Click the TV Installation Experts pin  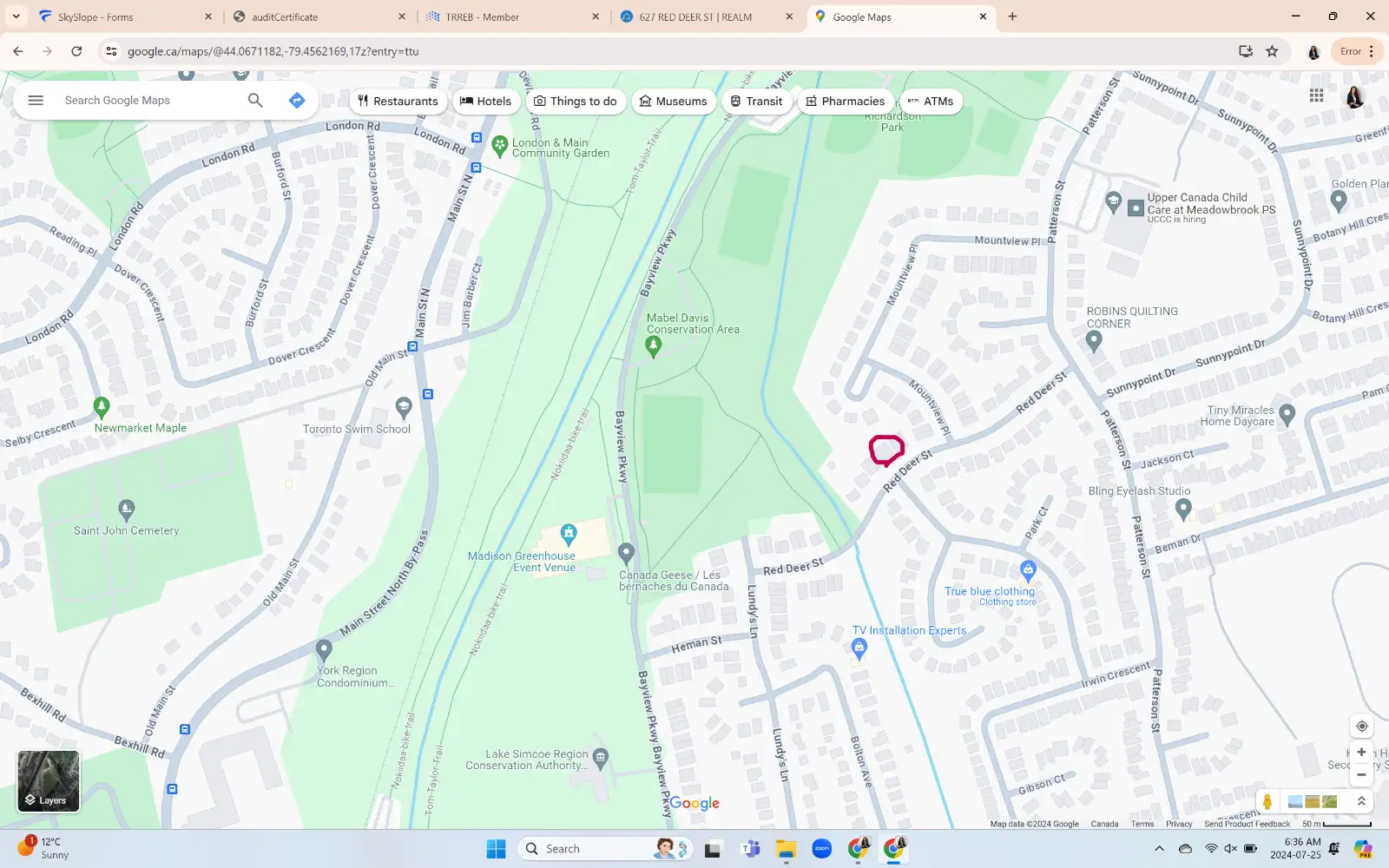tap(859, 648)
